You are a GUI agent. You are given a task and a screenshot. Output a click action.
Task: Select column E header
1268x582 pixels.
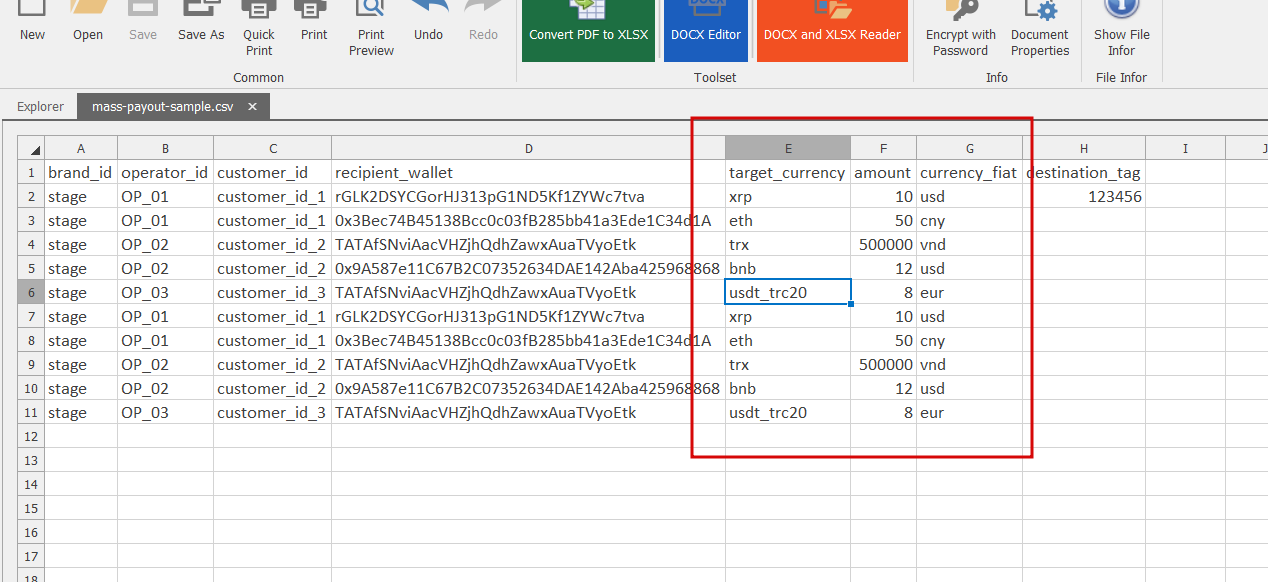point(788,148)
